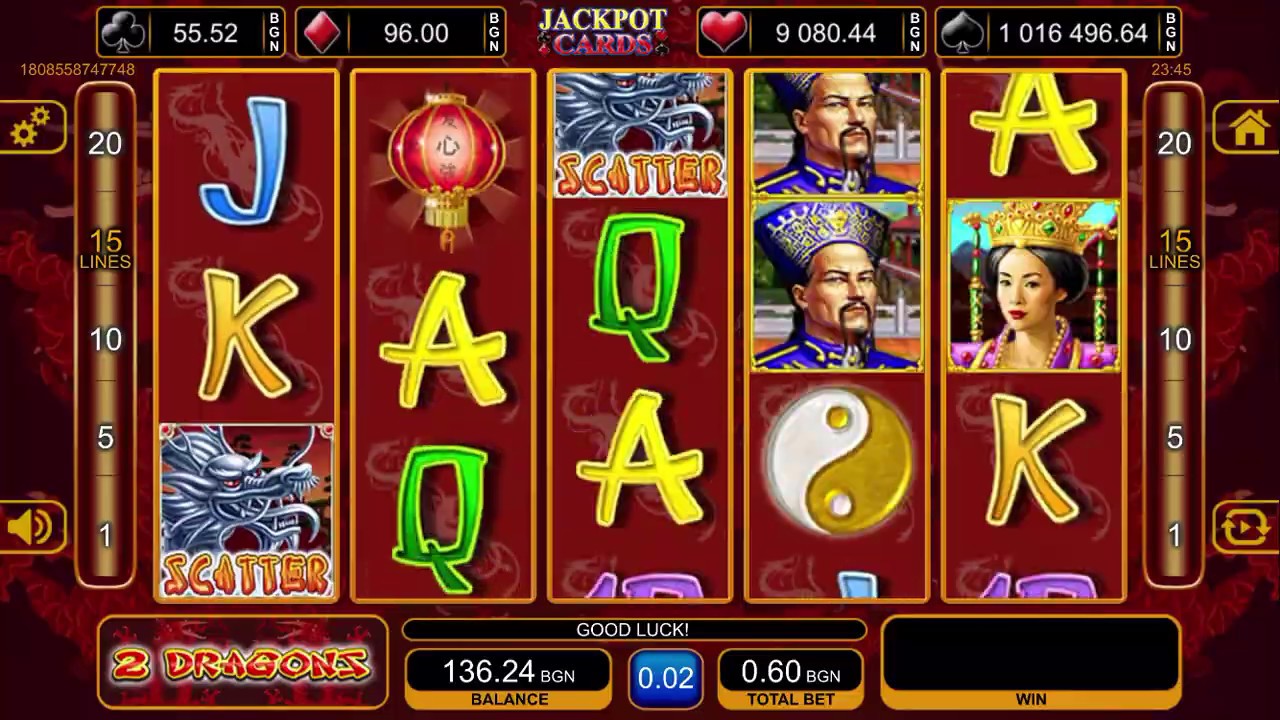Tap the yin-yang symbol on reels

(x=838, y=461)
